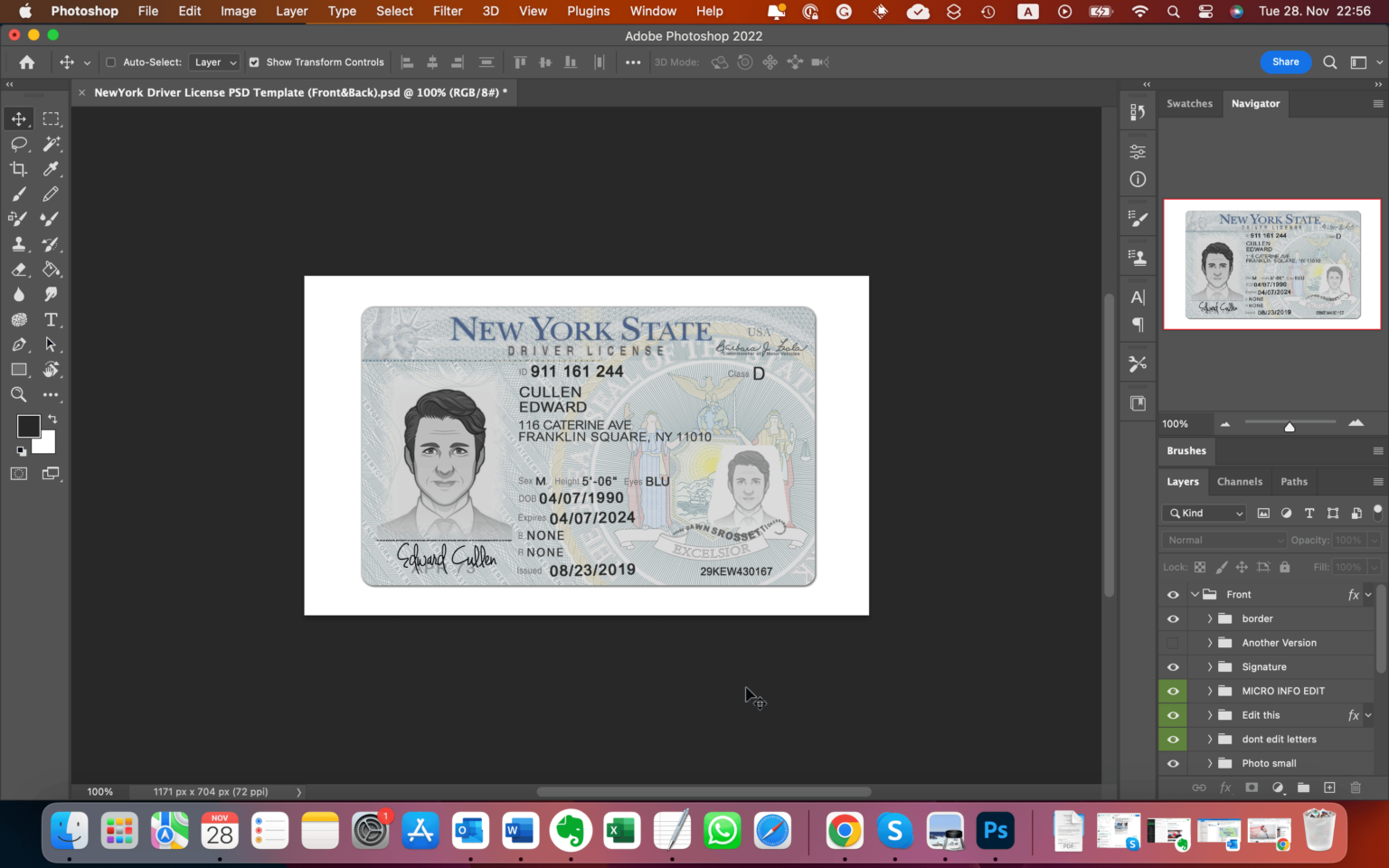Expand the Edit this layer group

click(x=1210, y=714)
